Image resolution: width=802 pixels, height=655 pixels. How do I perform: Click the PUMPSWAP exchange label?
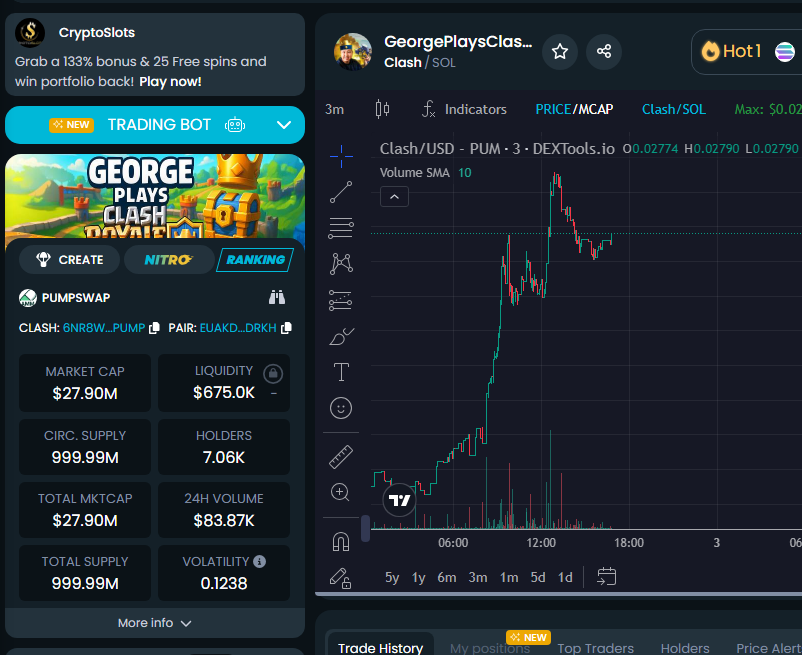coord(76,298)
